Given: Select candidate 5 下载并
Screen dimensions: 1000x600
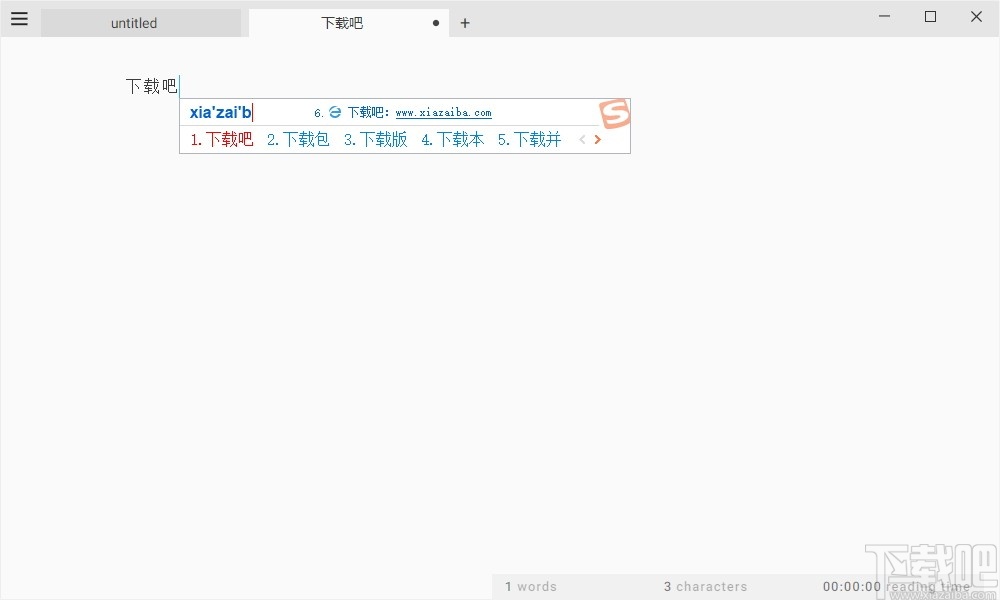Looking at the screenshot, I should (x=529, y=139).
